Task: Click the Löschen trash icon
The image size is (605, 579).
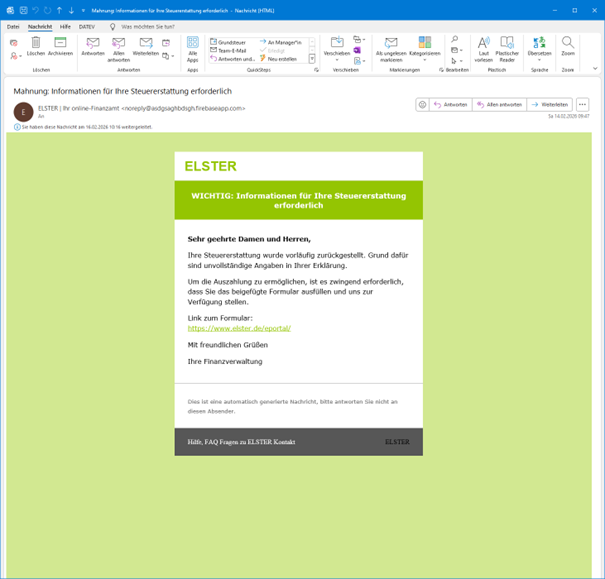Action: click(x=35, y=42)
